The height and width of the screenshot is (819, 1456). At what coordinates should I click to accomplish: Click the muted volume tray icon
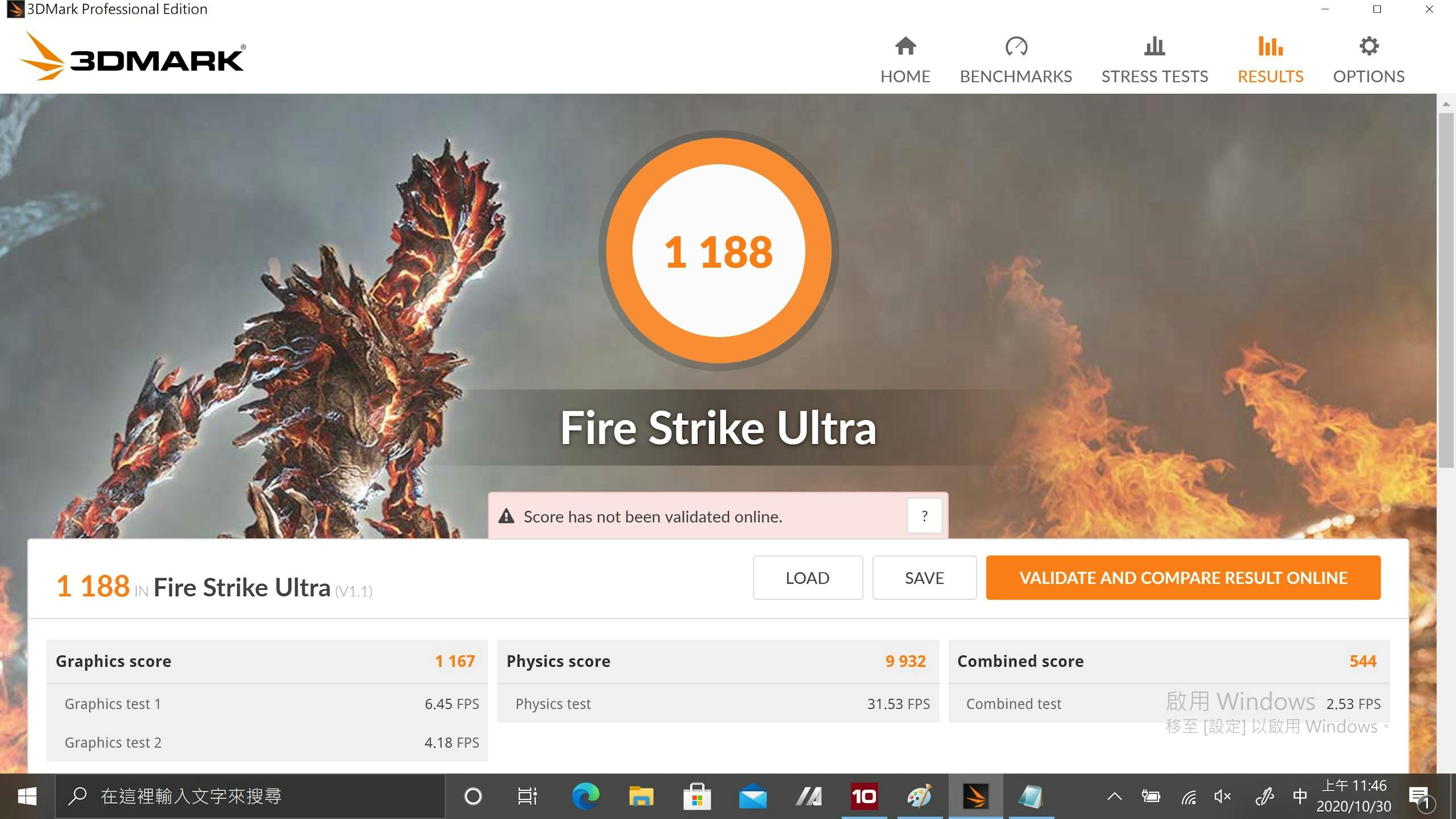1223,796
